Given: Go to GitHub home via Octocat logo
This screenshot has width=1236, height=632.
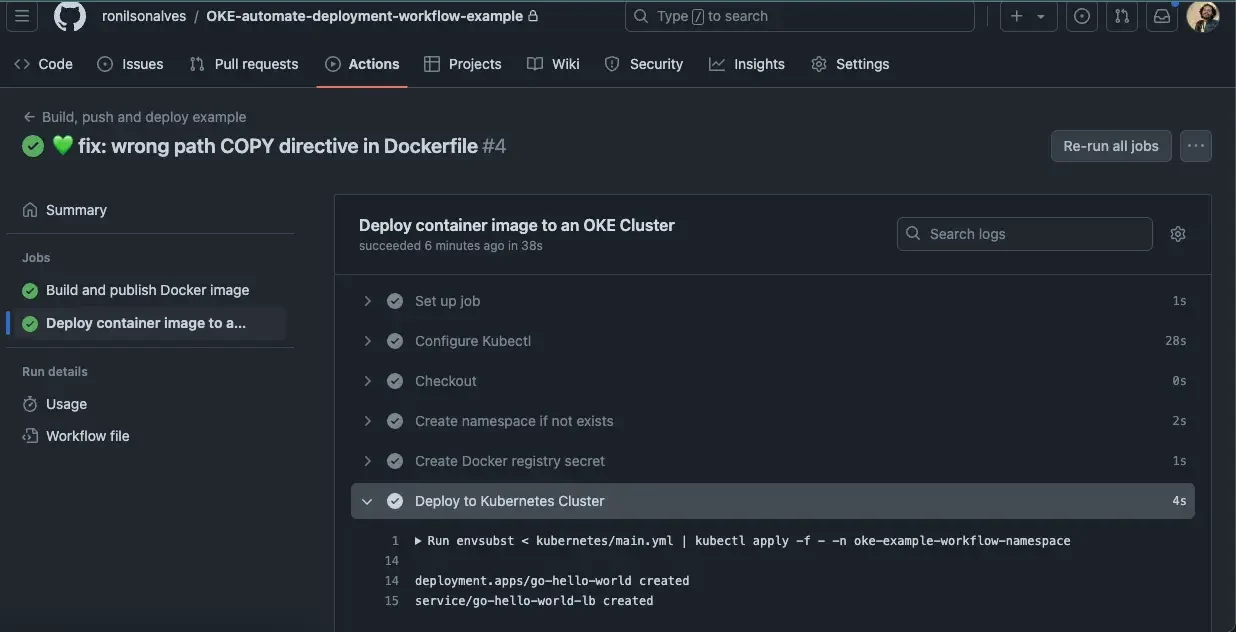Looking at the screenshot, I should [69, 16].
